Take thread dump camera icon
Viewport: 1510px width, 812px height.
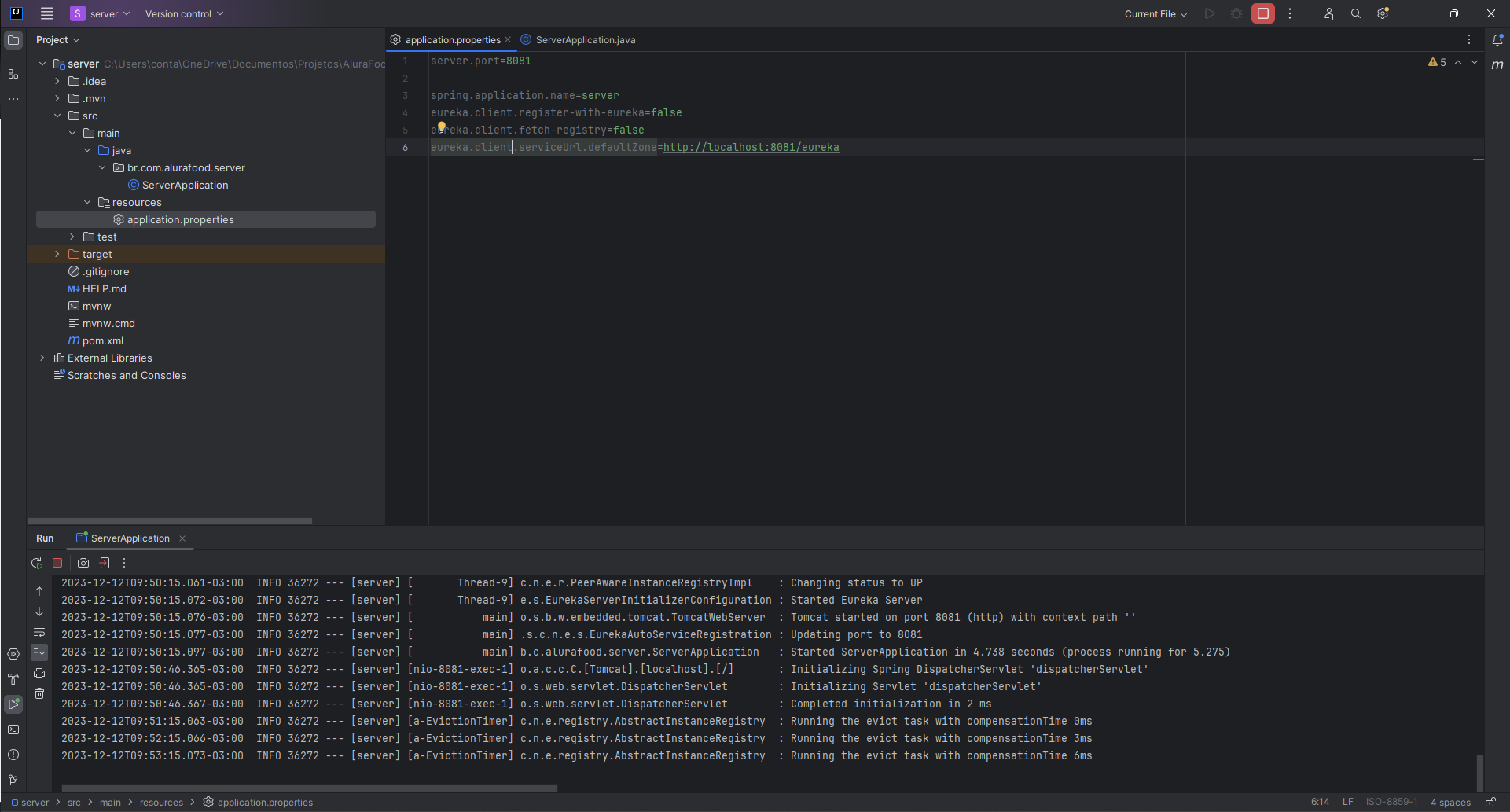83,563
